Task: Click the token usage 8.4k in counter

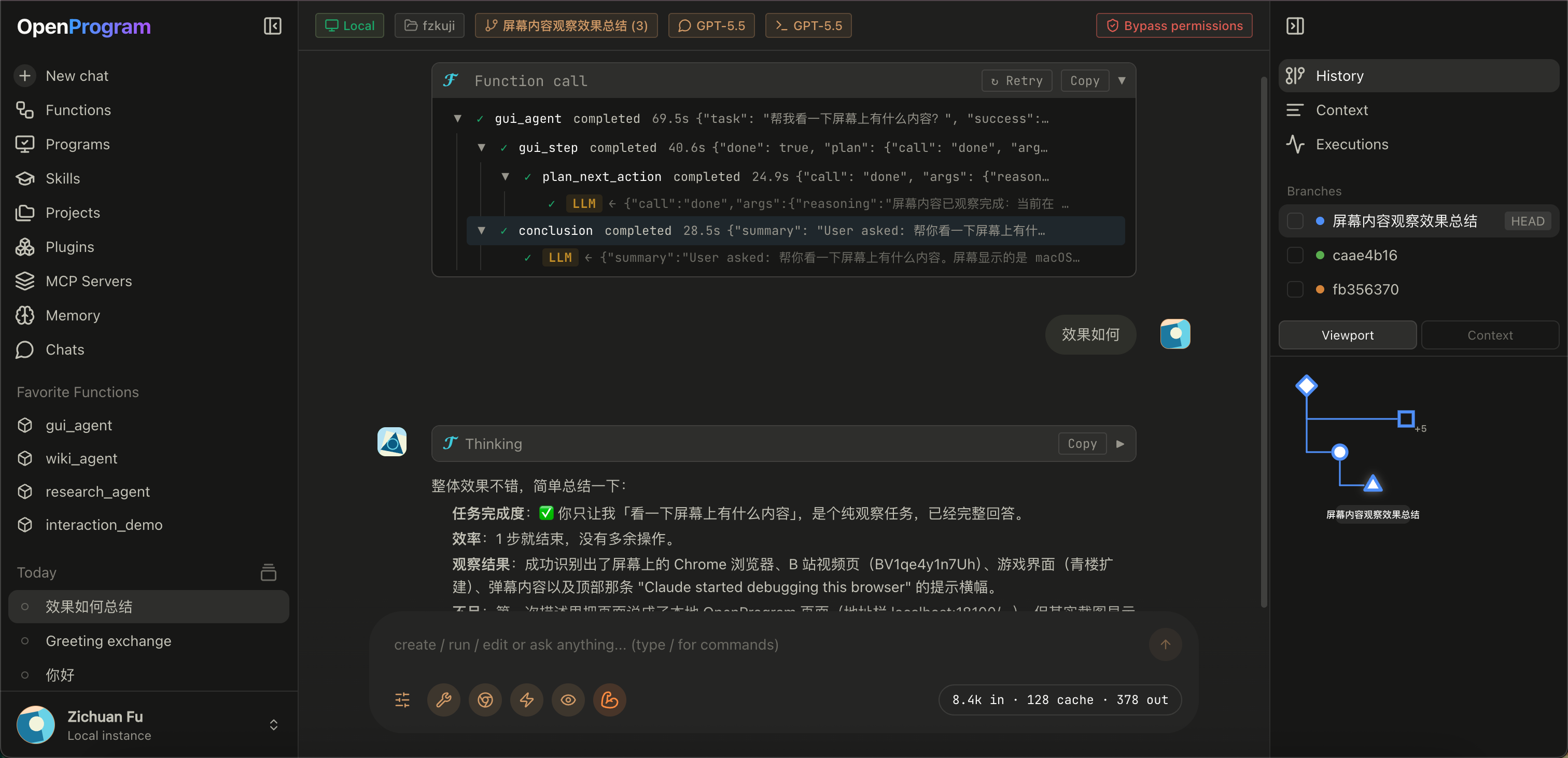Action: point(1060,699)
